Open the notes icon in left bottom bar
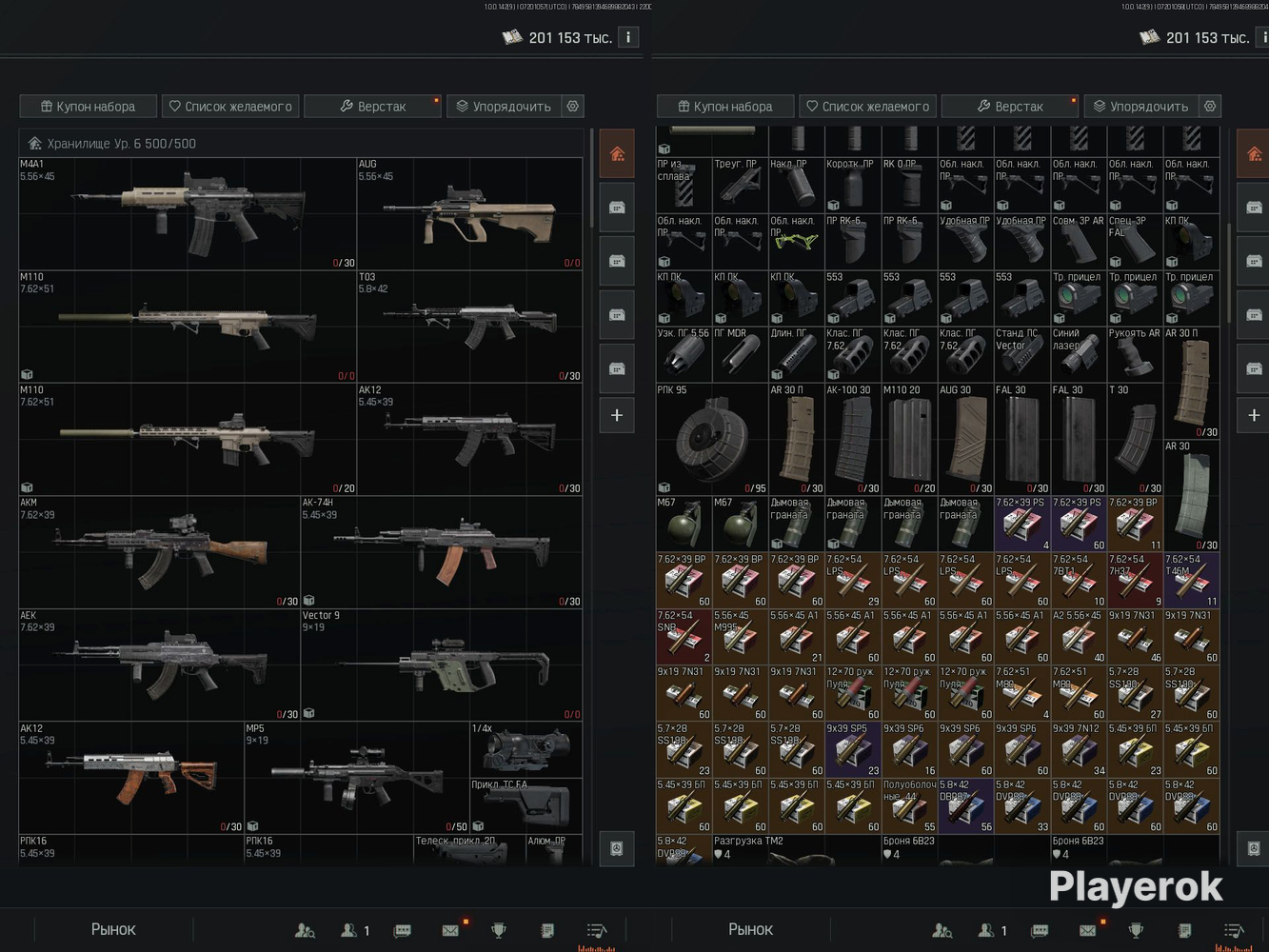 [x=547, y=930]
